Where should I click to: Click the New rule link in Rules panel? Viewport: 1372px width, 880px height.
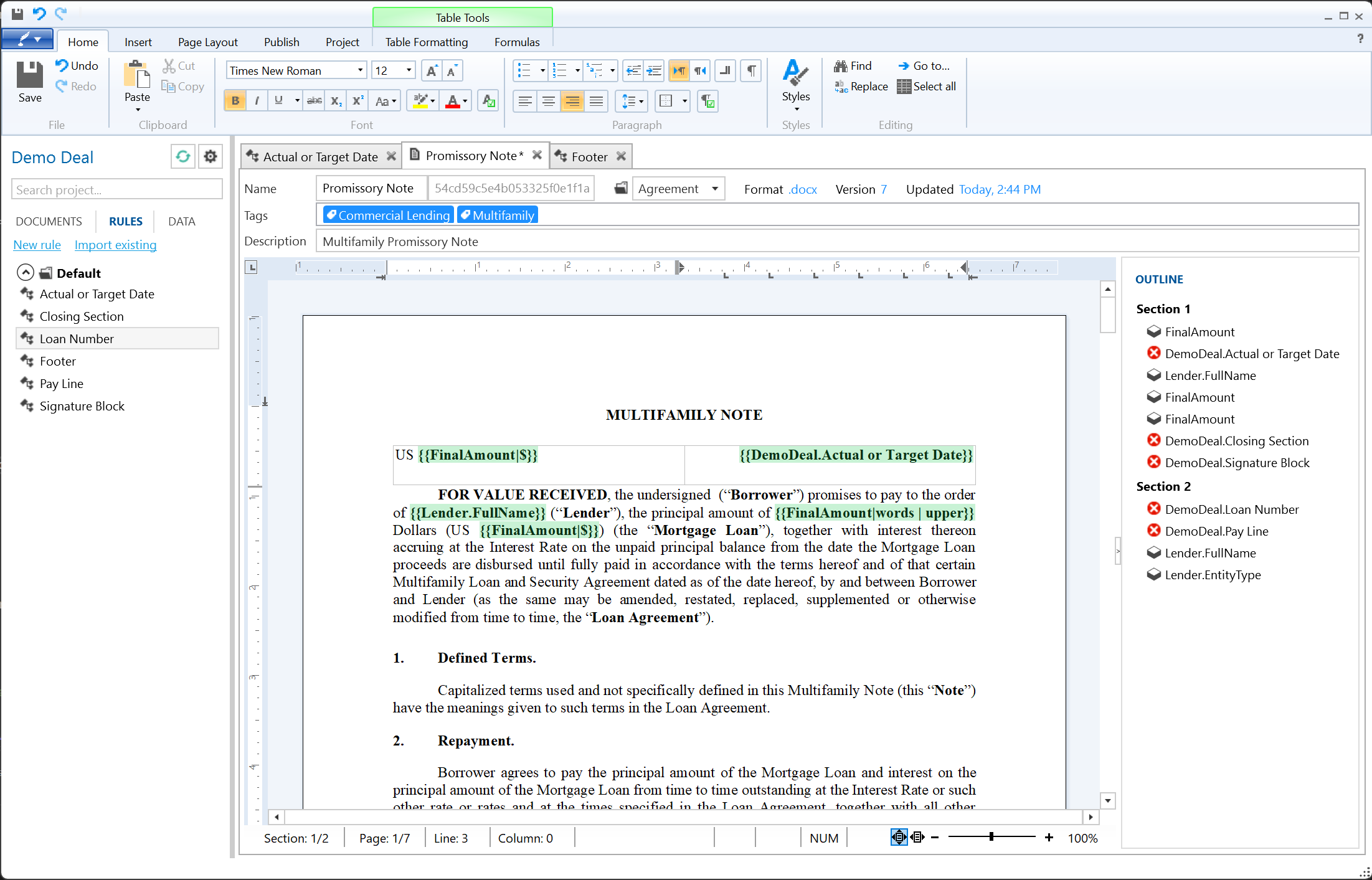(35, 244)
